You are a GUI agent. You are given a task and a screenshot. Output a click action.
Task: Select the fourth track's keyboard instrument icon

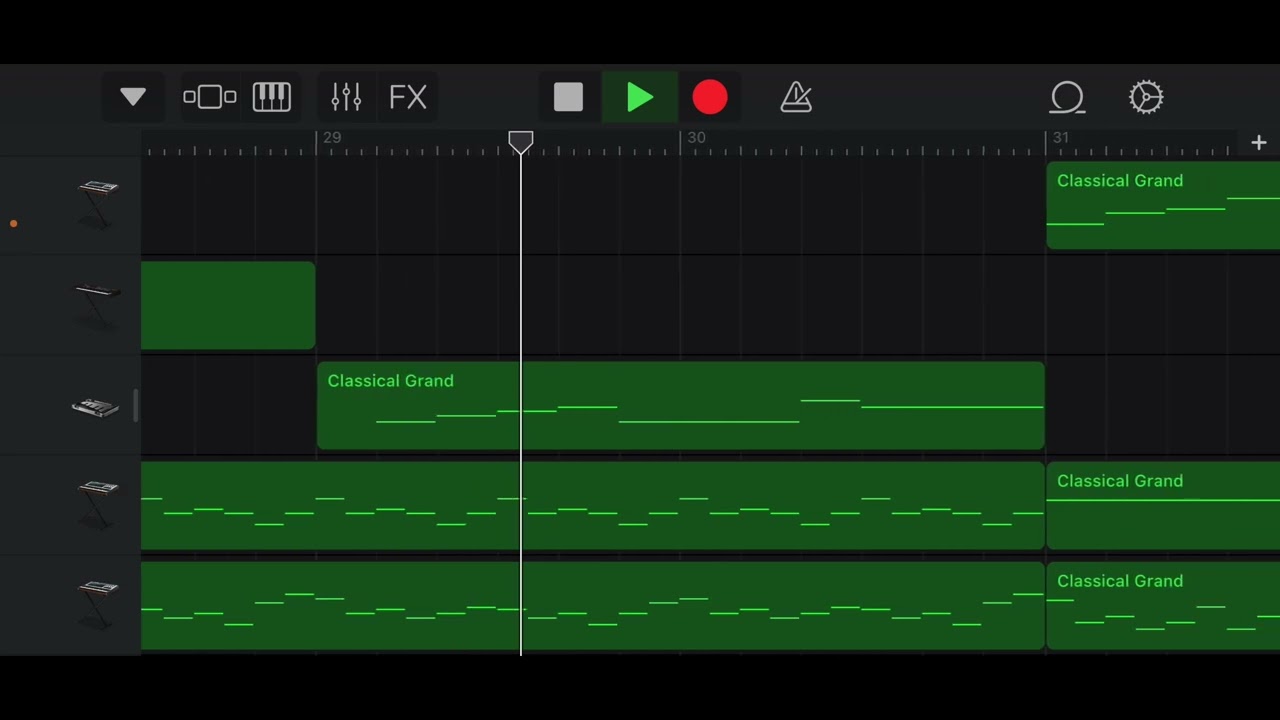click(x=97, y=503)
